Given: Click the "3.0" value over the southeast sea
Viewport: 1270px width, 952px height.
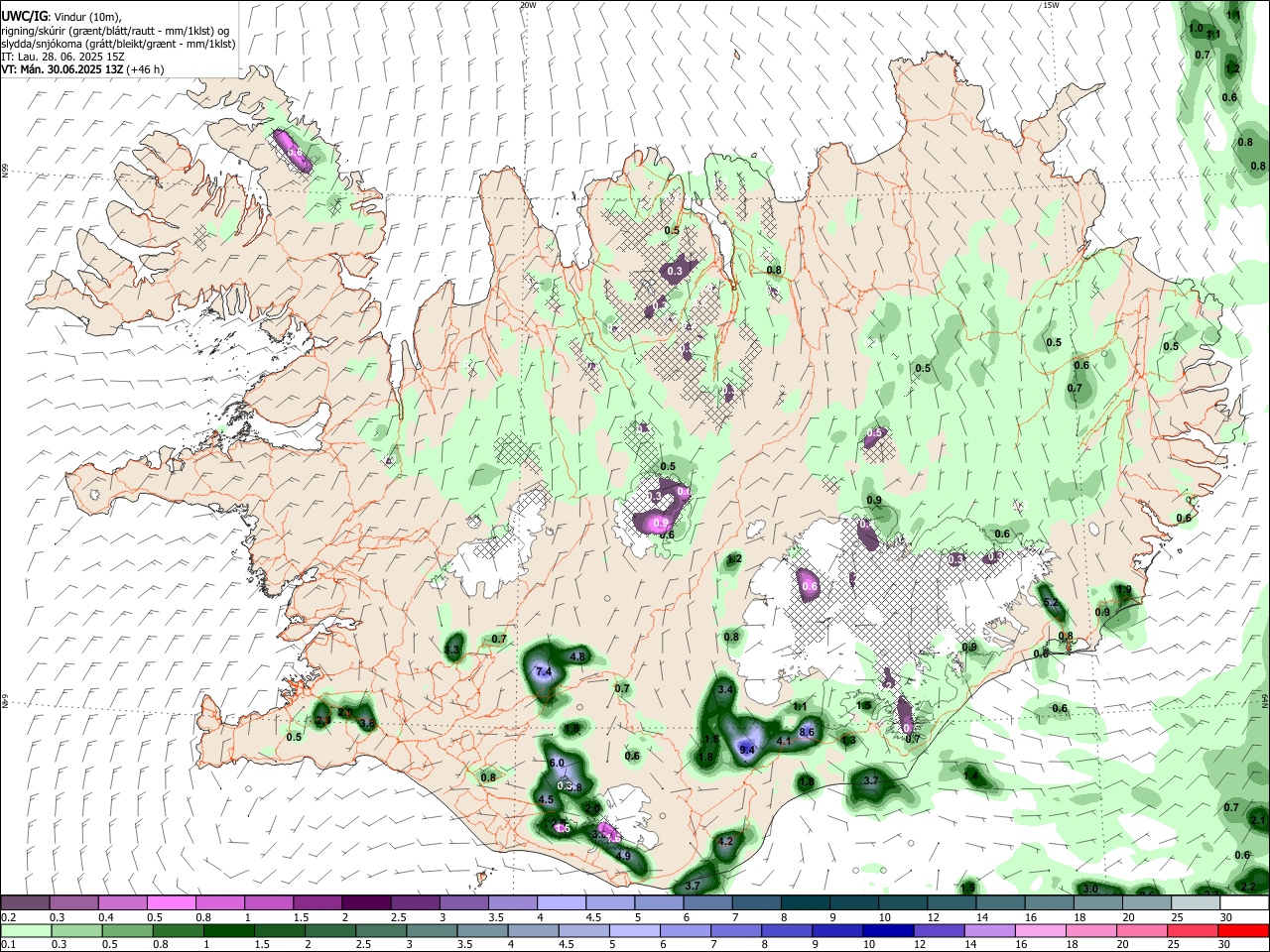Looking at the screenshot, I should [x=1089, y=889].
